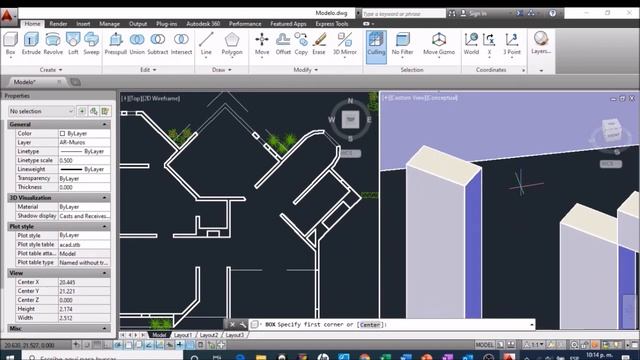640x360 pixels.
Task: Open the No selection object dropdown
Action: pos(41,111)
